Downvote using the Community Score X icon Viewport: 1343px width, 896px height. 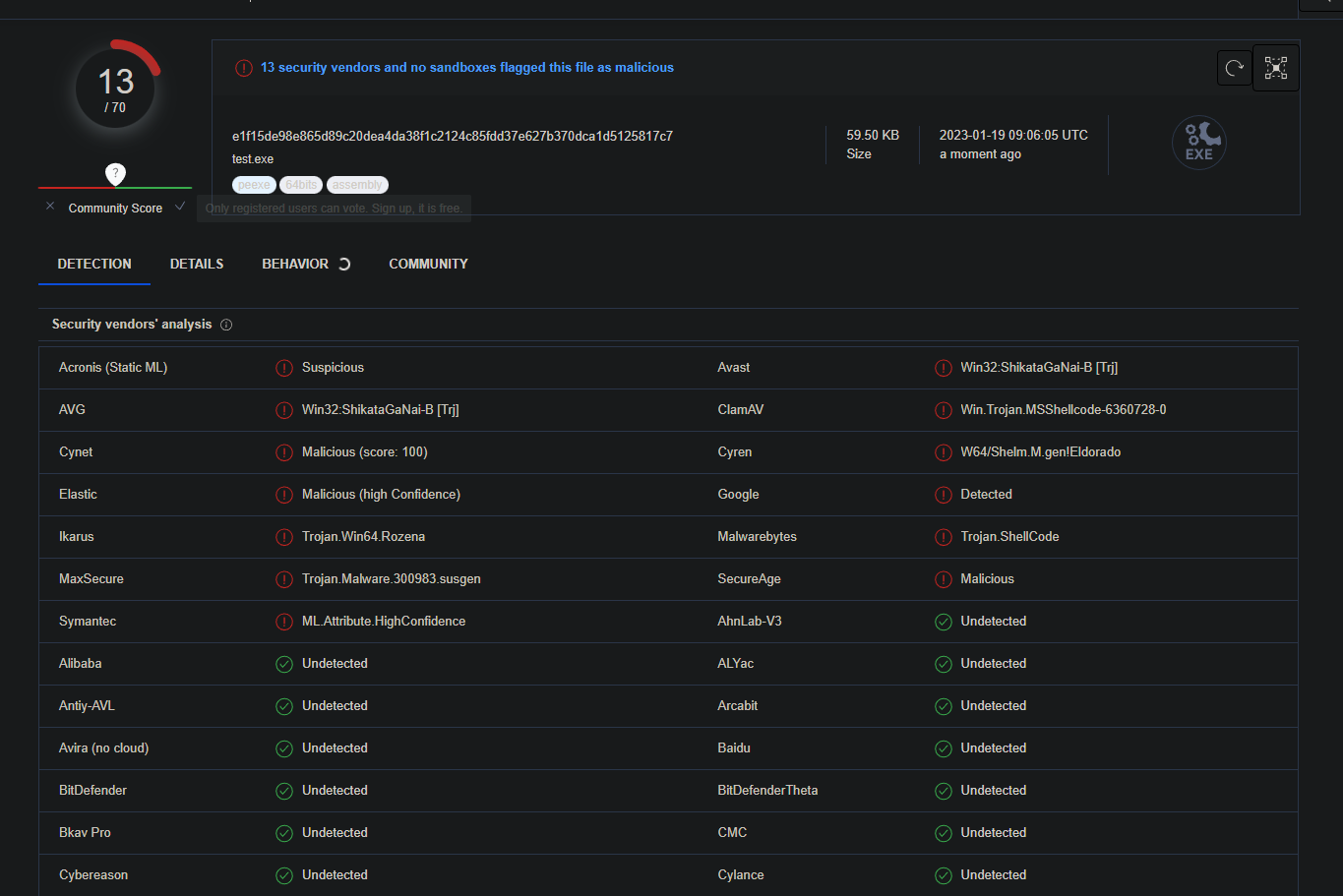tap(50, 207)
